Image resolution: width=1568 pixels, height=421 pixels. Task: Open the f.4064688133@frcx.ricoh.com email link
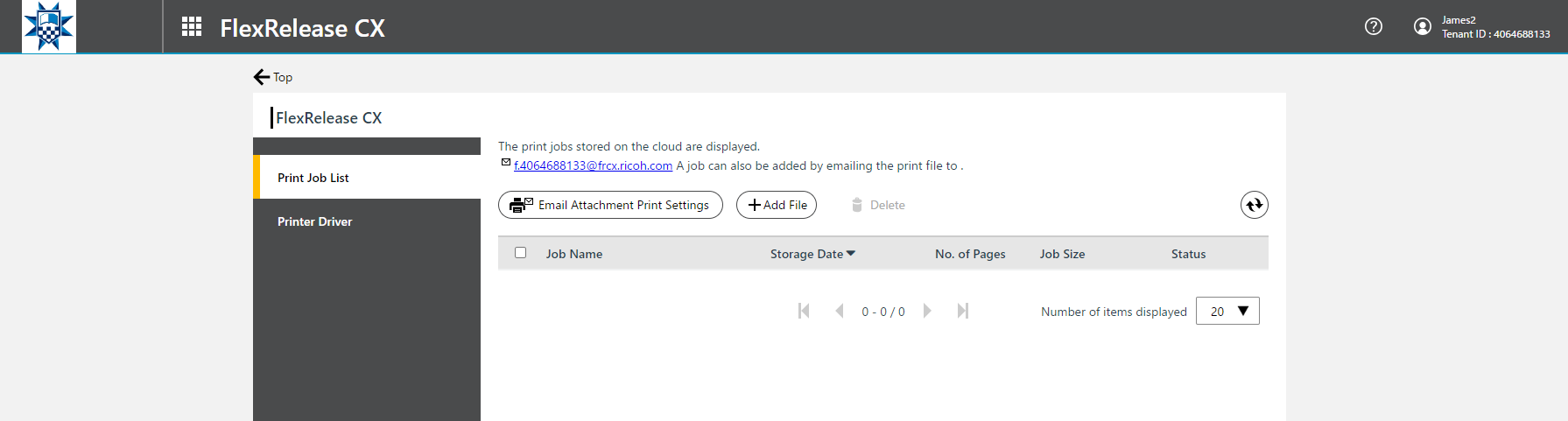tap(593, 165)
